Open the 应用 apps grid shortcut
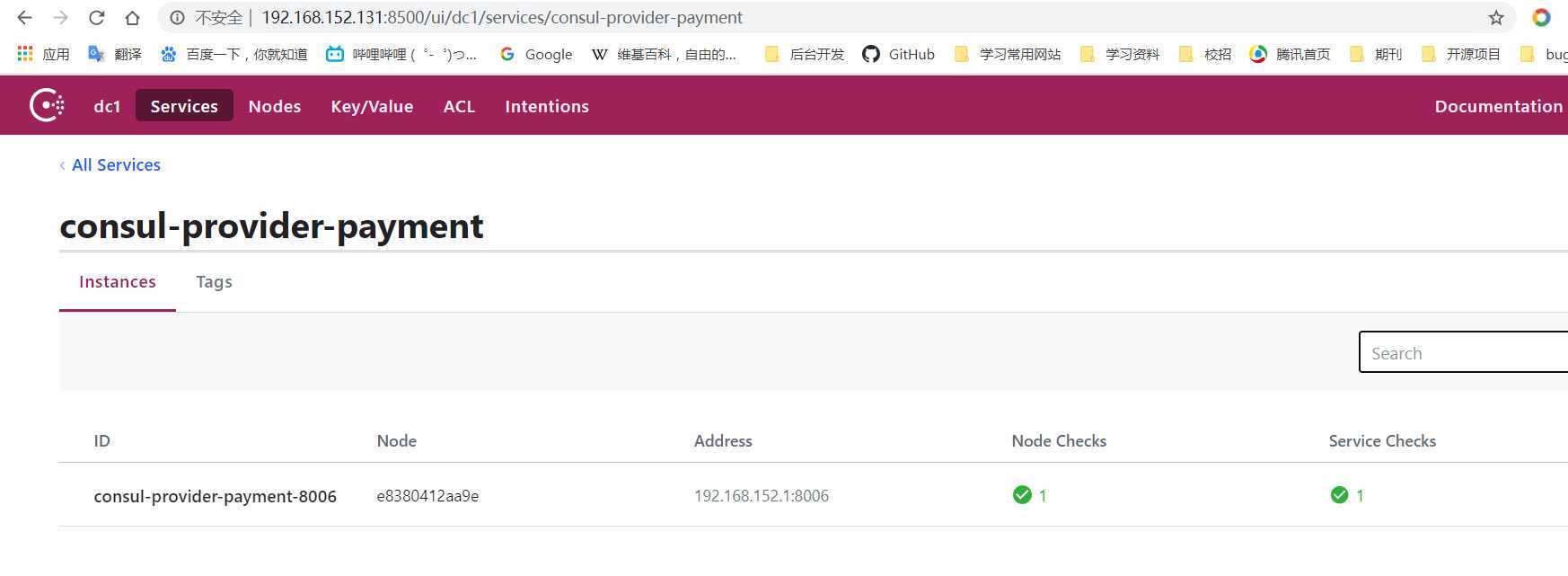The width and height of the screenshot is (1568, 576). 43,54
